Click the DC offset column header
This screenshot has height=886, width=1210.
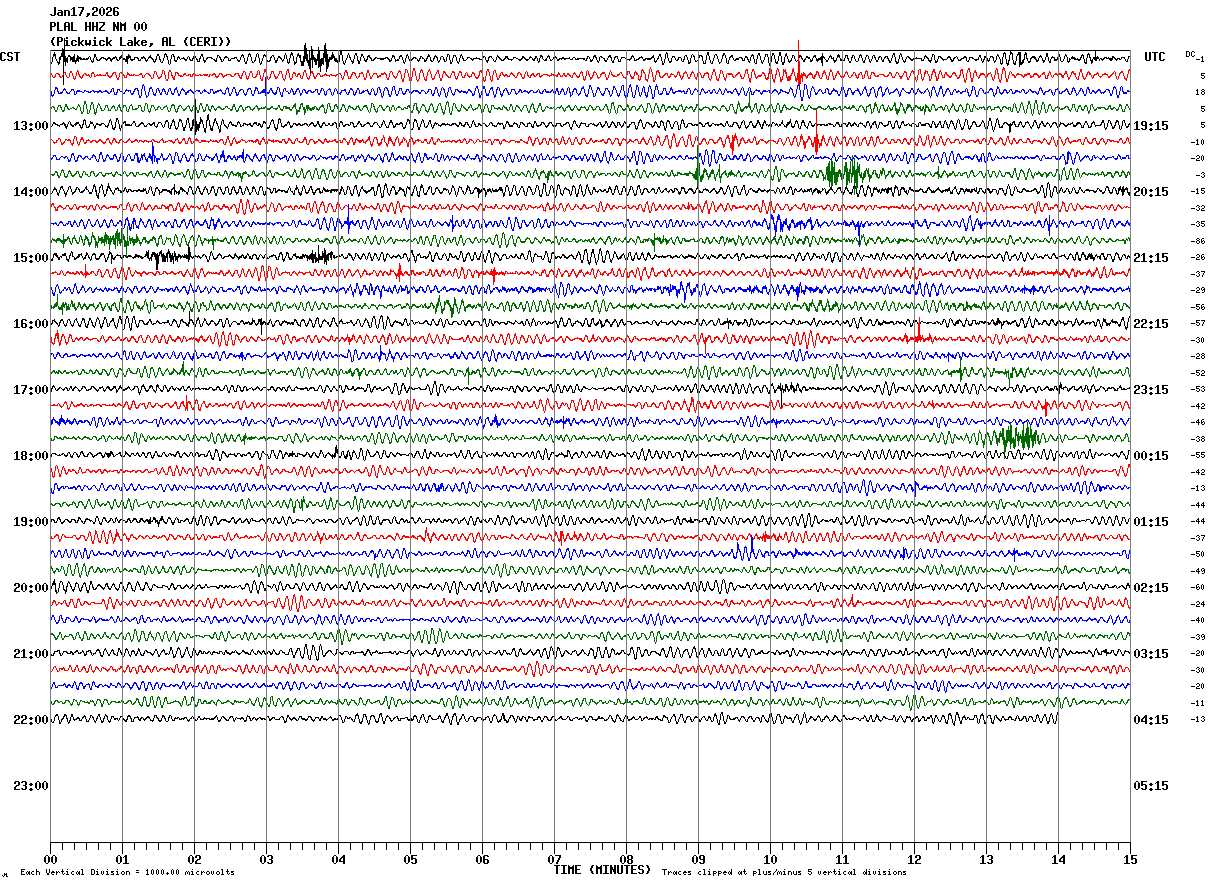point(1190,54)
